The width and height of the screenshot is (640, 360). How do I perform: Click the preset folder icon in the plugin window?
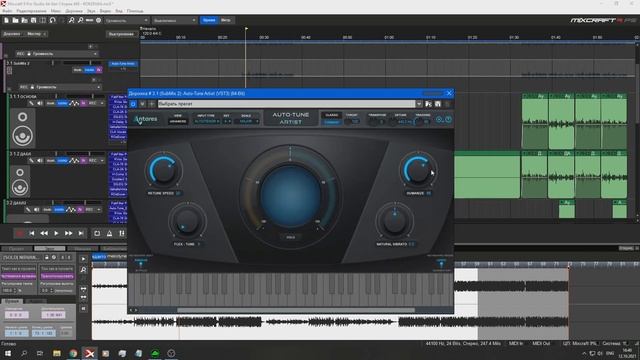click(x=428, y=104)
